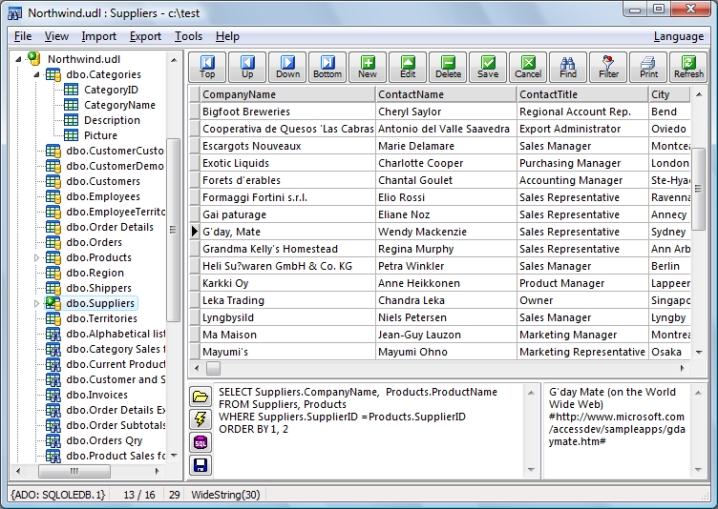Screen dimensions: 718x509
Task: Open SQL file with the folder icon
Action: (200, 396)
